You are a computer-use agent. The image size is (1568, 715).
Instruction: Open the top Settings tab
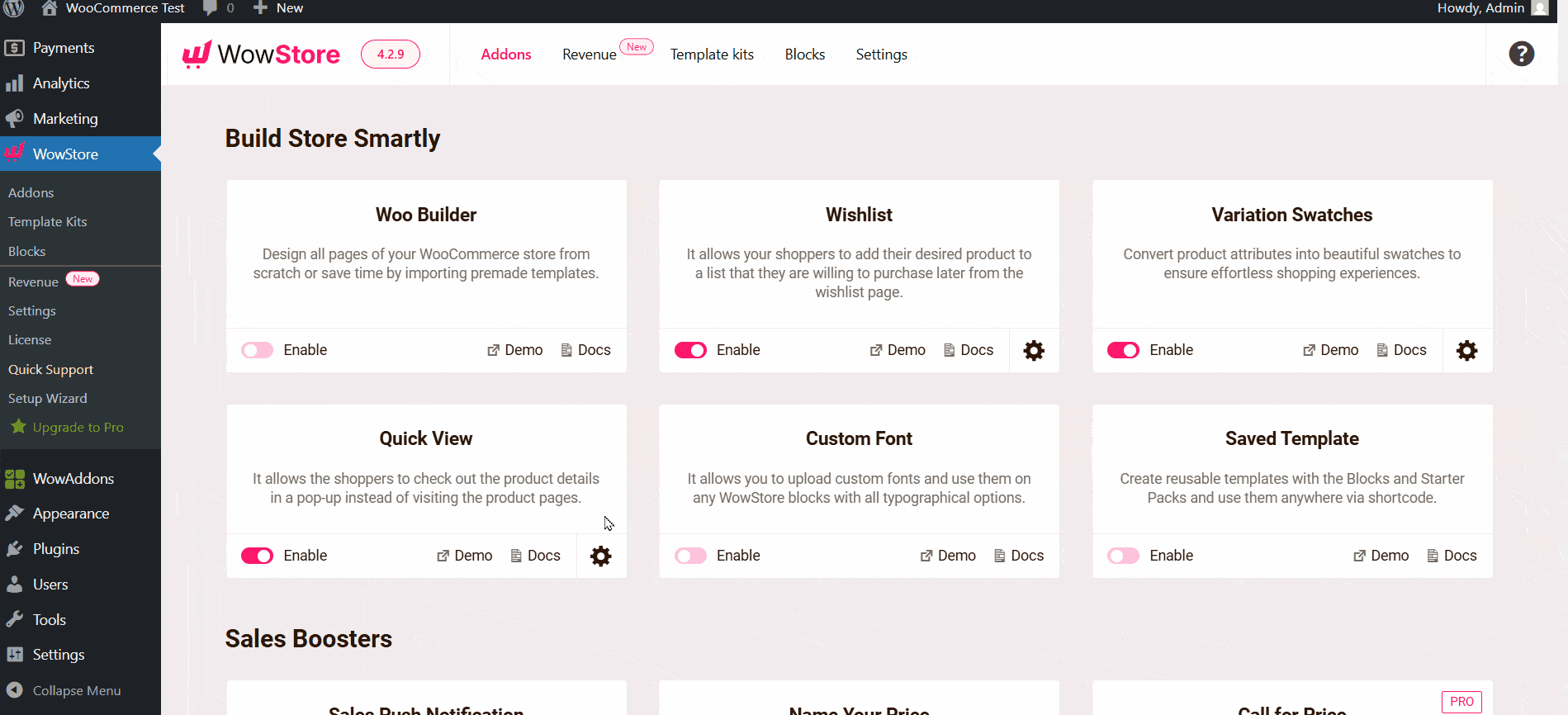882,54
